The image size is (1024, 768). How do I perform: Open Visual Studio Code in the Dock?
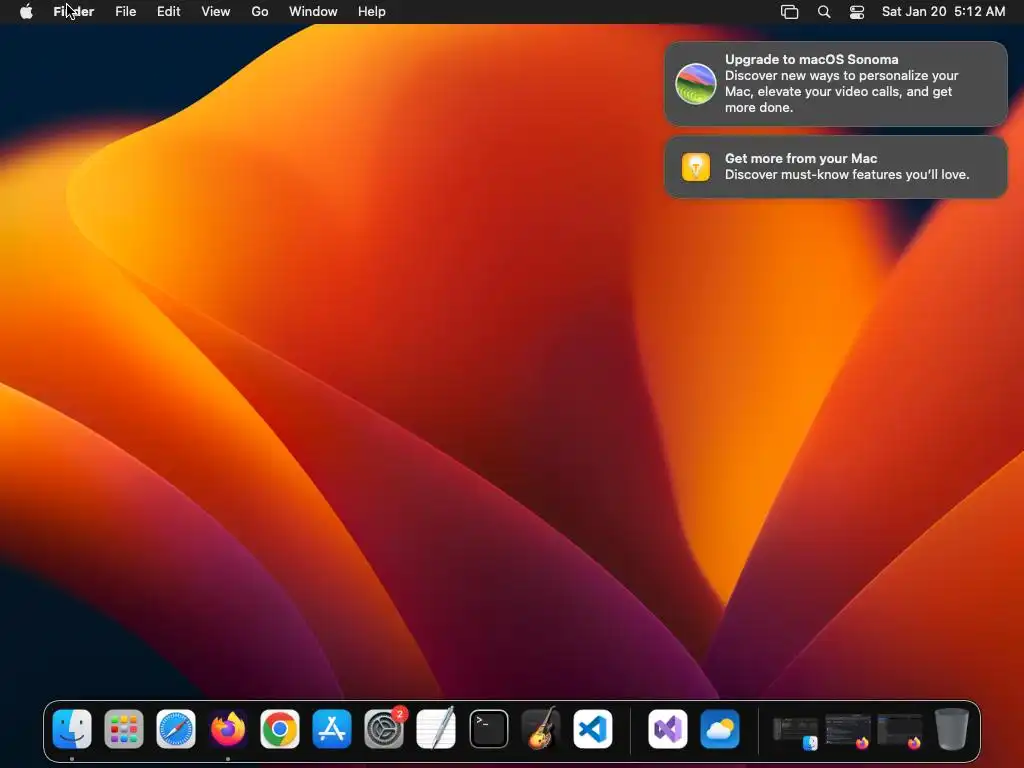click(593, 729)
